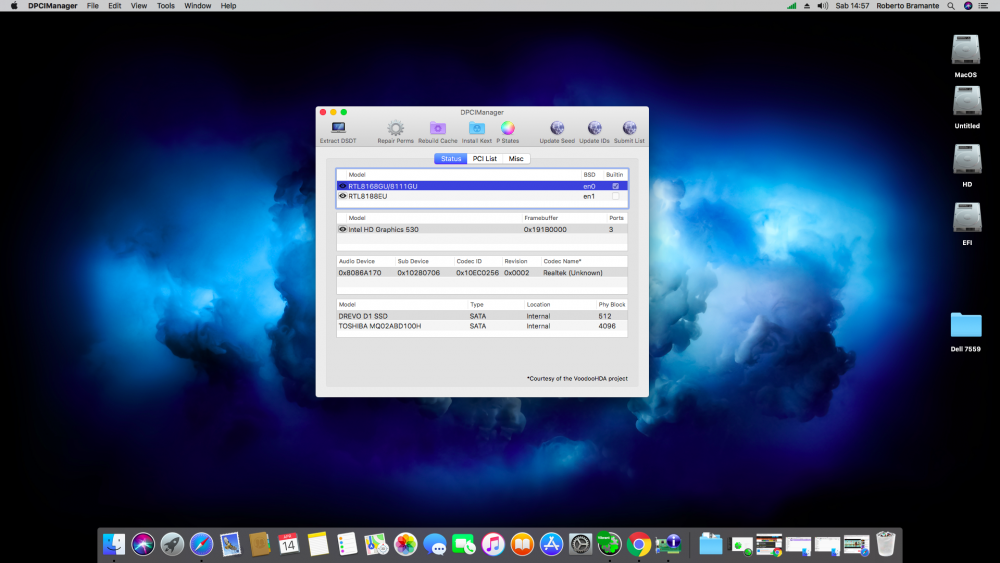This screenshot has width=1000, height=563.
Task: Switch to the Status tab
Action: [451, 159]
